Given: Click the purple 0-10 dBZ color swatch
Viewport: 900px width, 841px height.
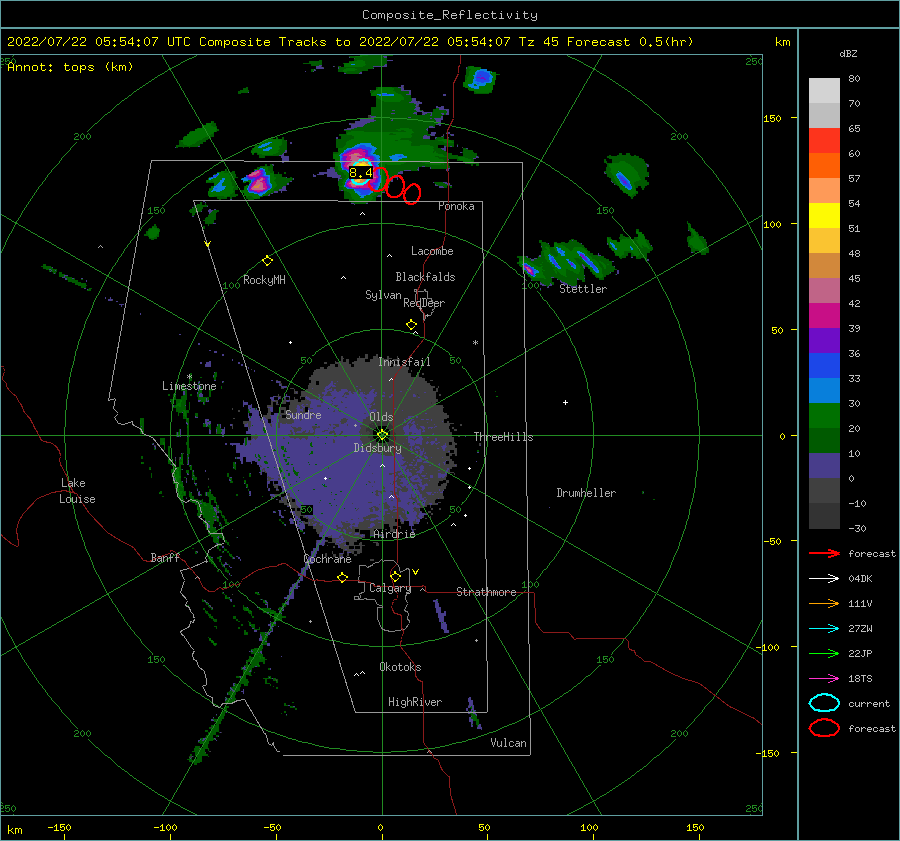Looking at the screenshot, I should 824,466.
